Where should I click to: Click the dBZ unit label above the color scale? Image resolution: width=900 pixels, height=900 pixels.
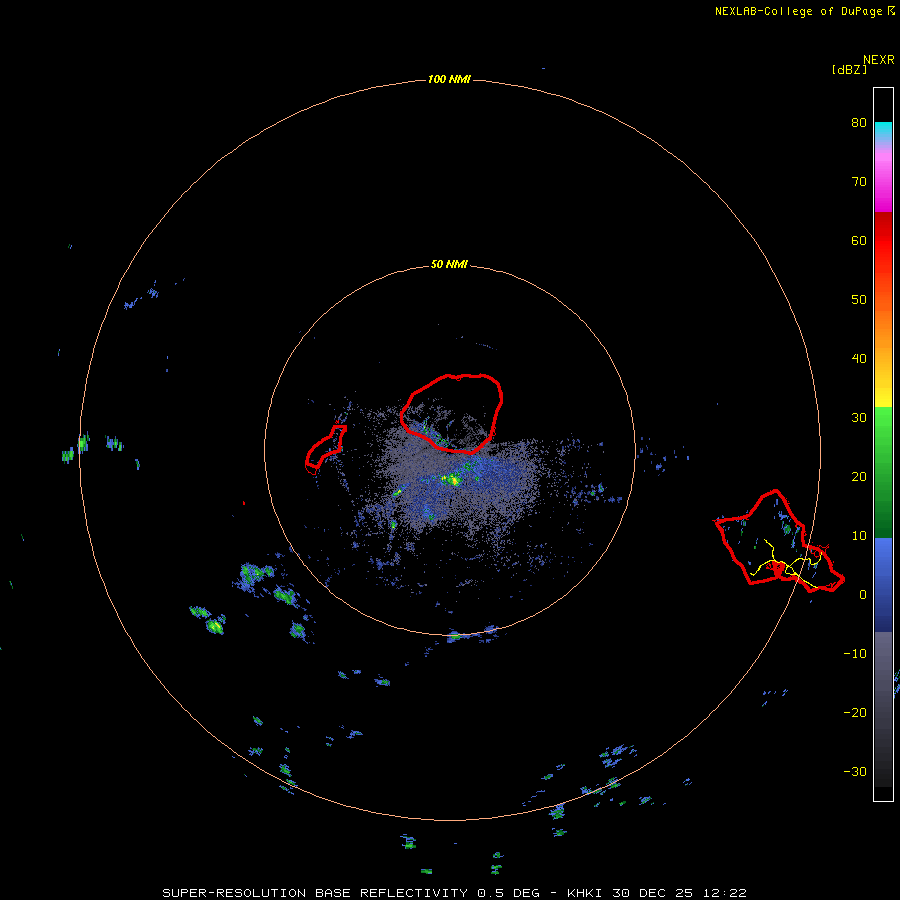(x=849, y=70)
